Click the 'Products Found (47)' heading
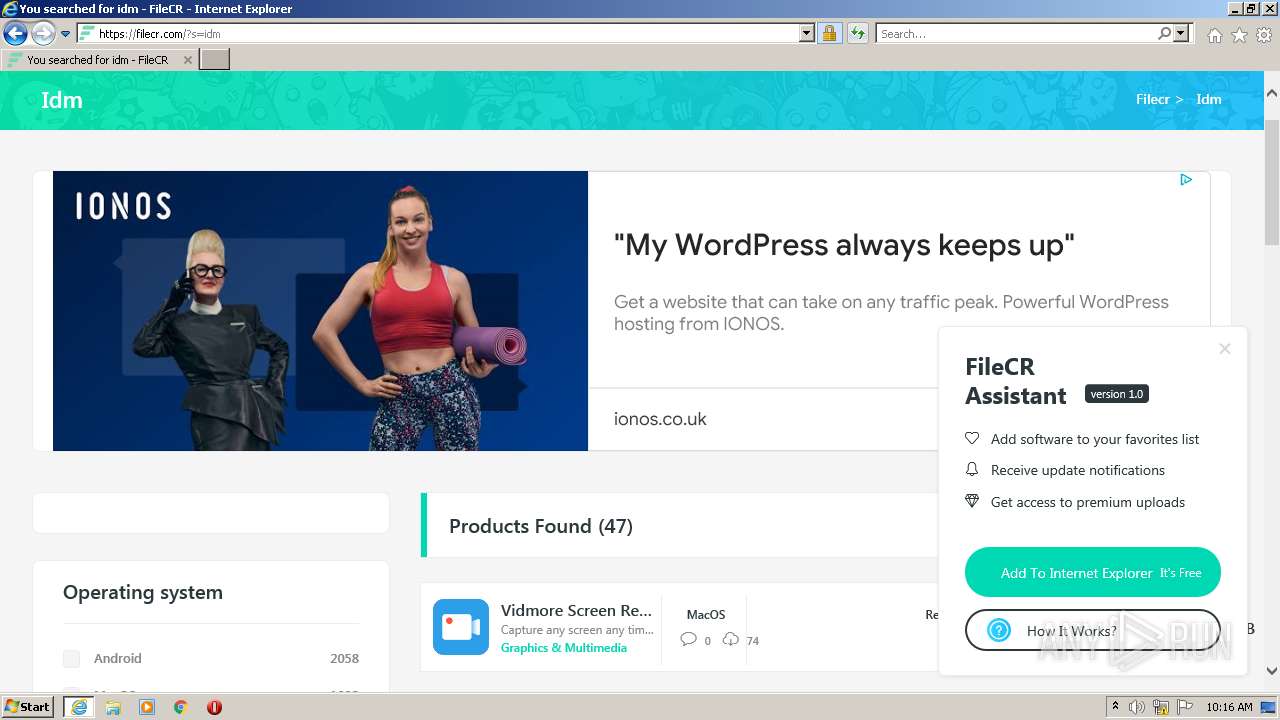This screenshot has height=720, width=1280. [x=541, y=526]
